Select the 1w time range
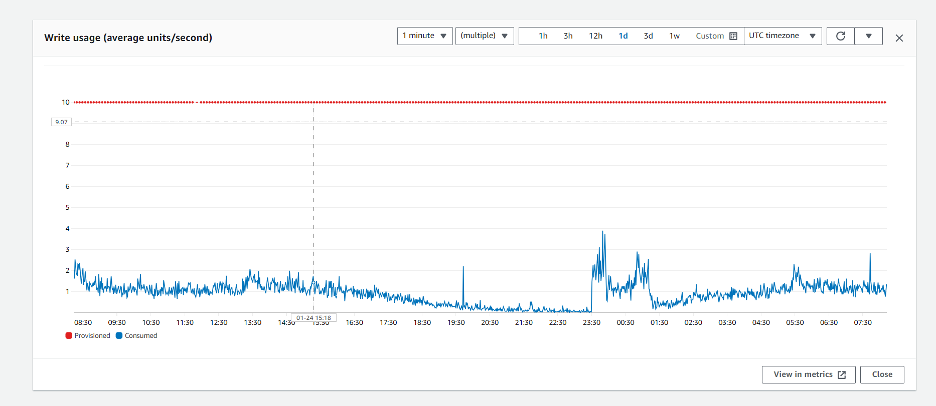The image size is (936, 406). pos(674,36)
